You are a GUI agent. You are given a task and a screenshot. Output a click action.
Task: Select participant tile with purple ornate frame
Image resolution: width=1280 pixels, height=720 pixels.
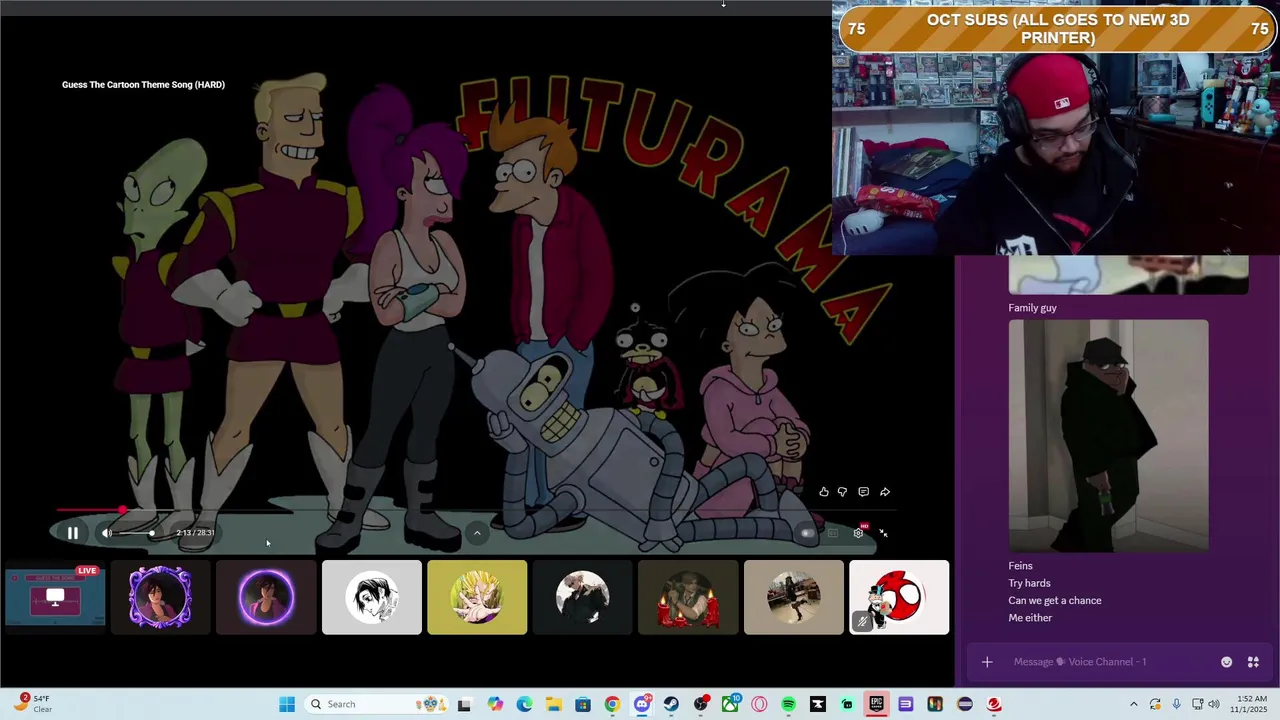tap(160, 597)
